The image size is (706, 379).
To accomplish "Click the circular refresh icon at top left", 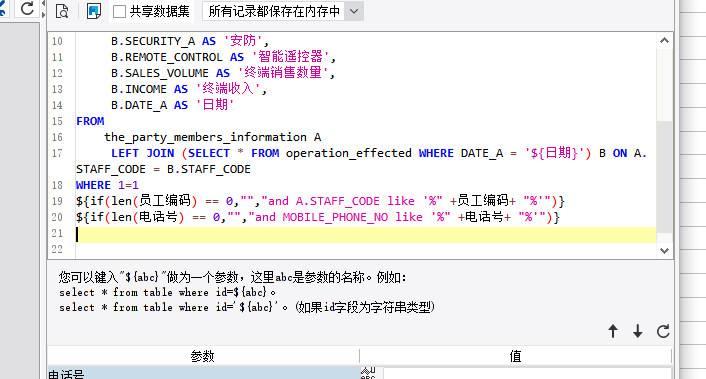I will pyautogui.click(x=27, y=8).
